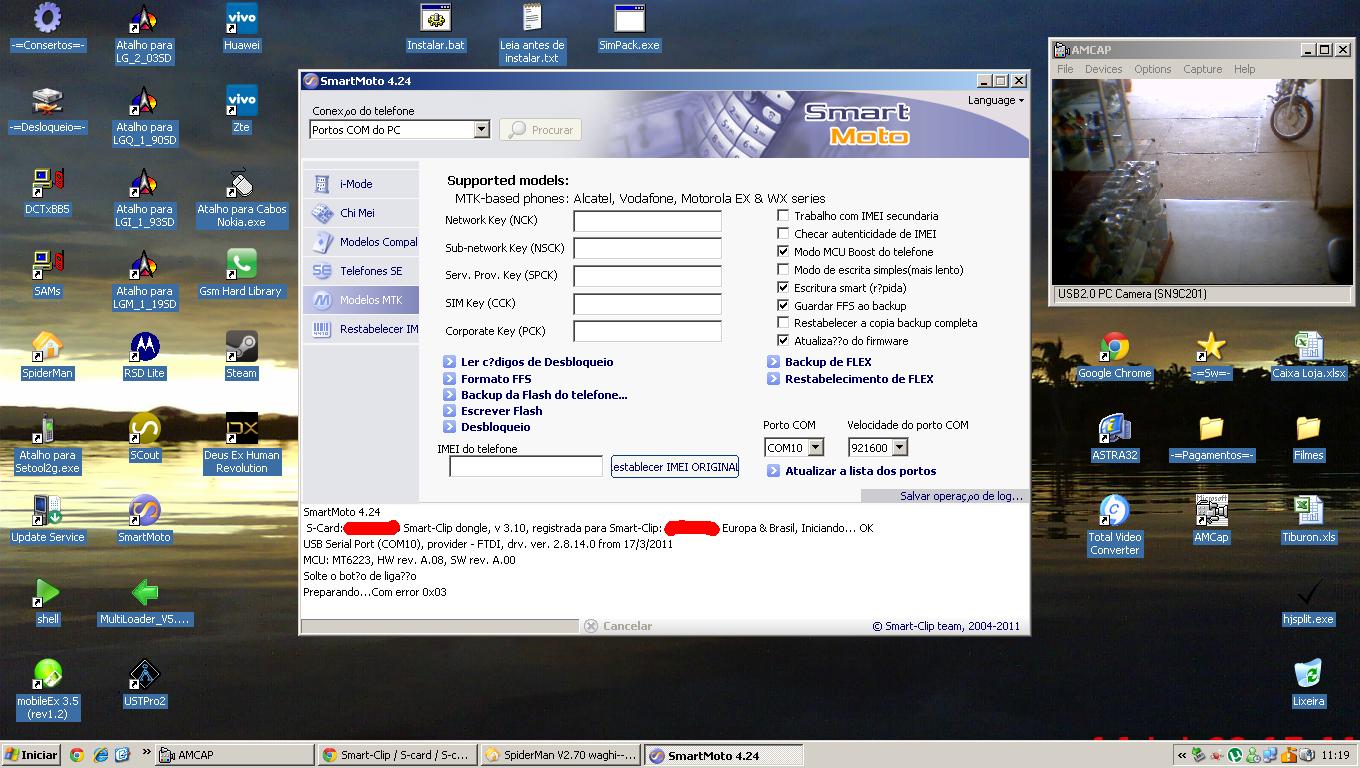This screenshot has height=768, width=1360.
Task: Open the Steam desktop shortcut
Action: (241, 348)
